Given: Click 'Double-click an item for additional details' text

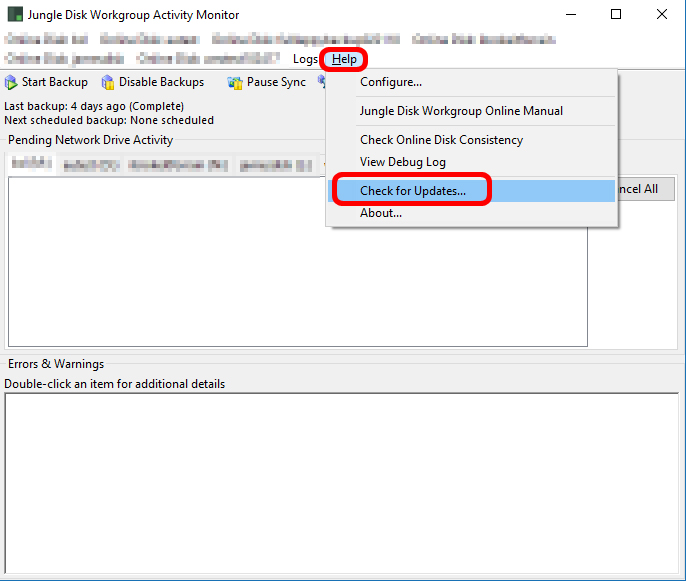Looking at the screenshot, I should (114, 384).
